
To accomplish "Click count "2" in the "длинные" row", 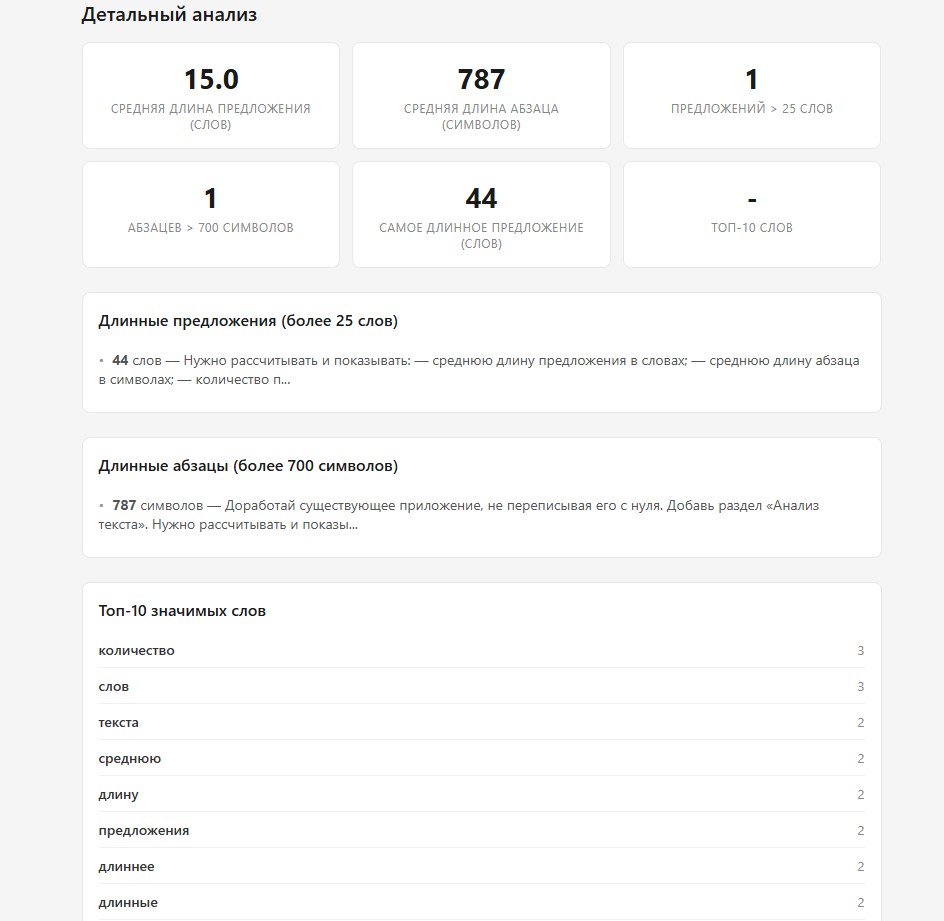I will click(861, 902).
